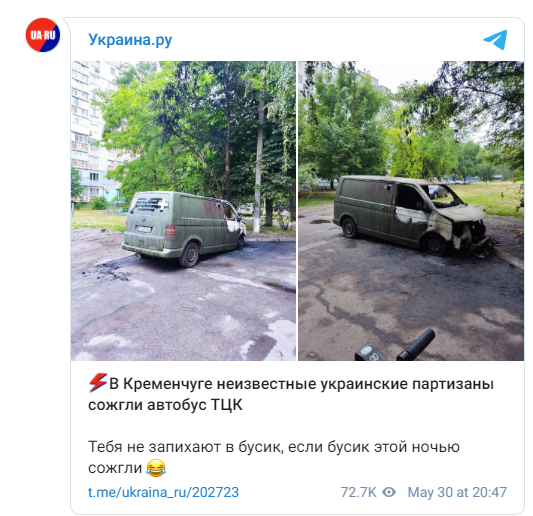Click the van's license plate in left photo
Screen dimensions: 533x516
pos(143,229)
